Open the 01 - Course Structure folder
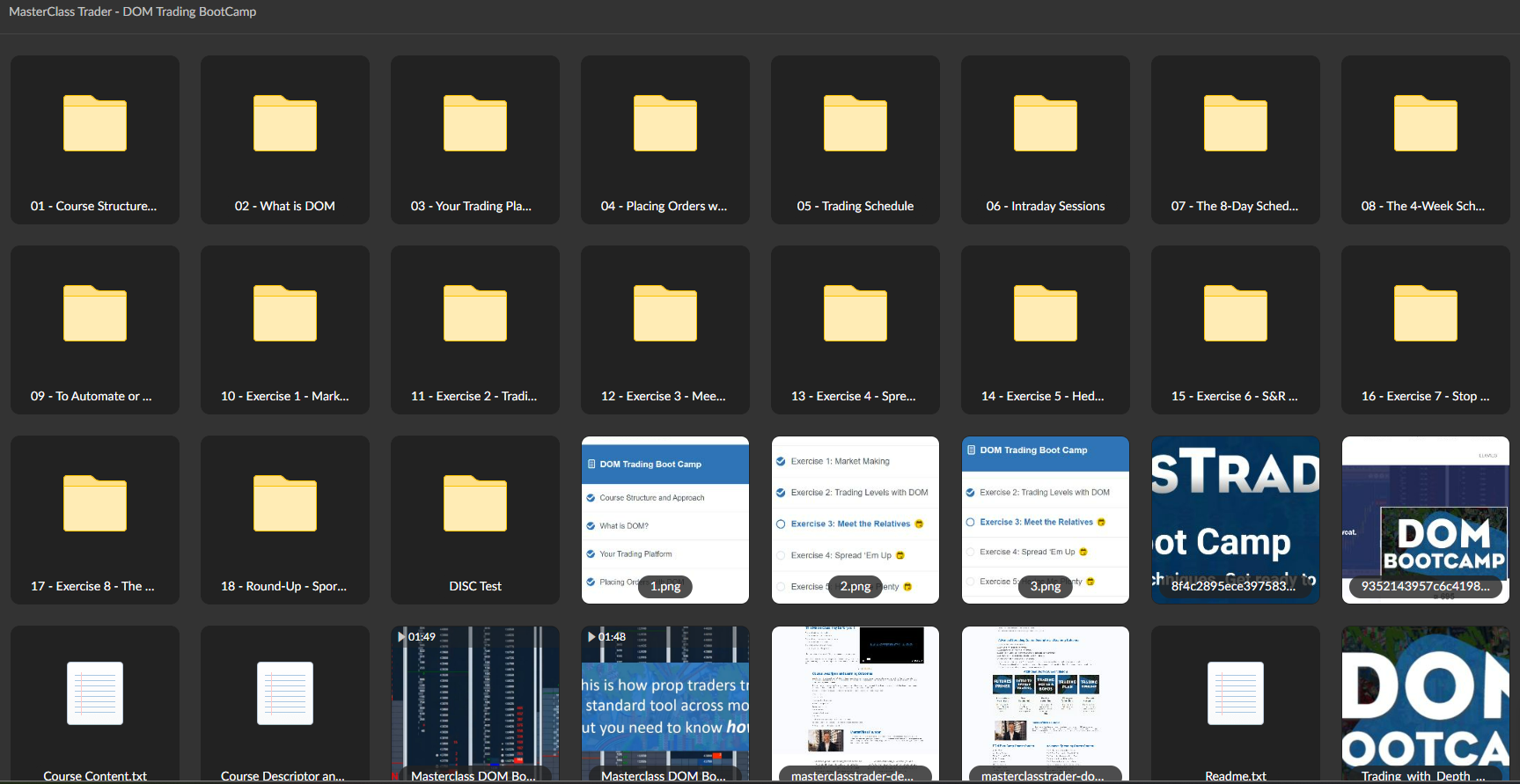The width and height of the screenshot is (1520, 784). [x=95, y=140]
